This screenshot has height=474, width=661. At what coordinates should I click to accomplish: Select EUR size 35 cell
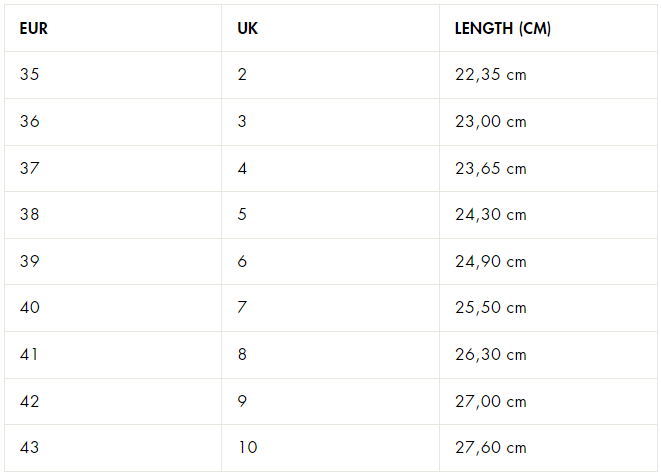[29, 75]
